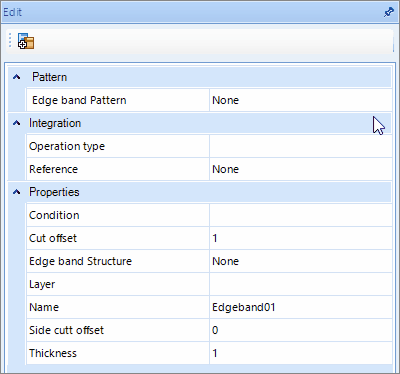Collapse the Properties section chevron
Screen dimensions: 400x374
tap(16, 192)
